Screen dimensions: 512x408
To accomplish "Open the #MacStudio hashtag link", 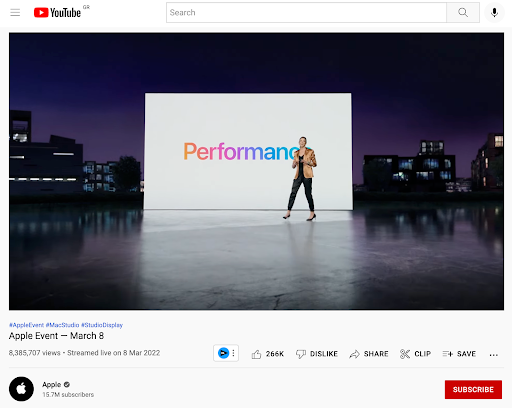I will (x=62, y=325).
